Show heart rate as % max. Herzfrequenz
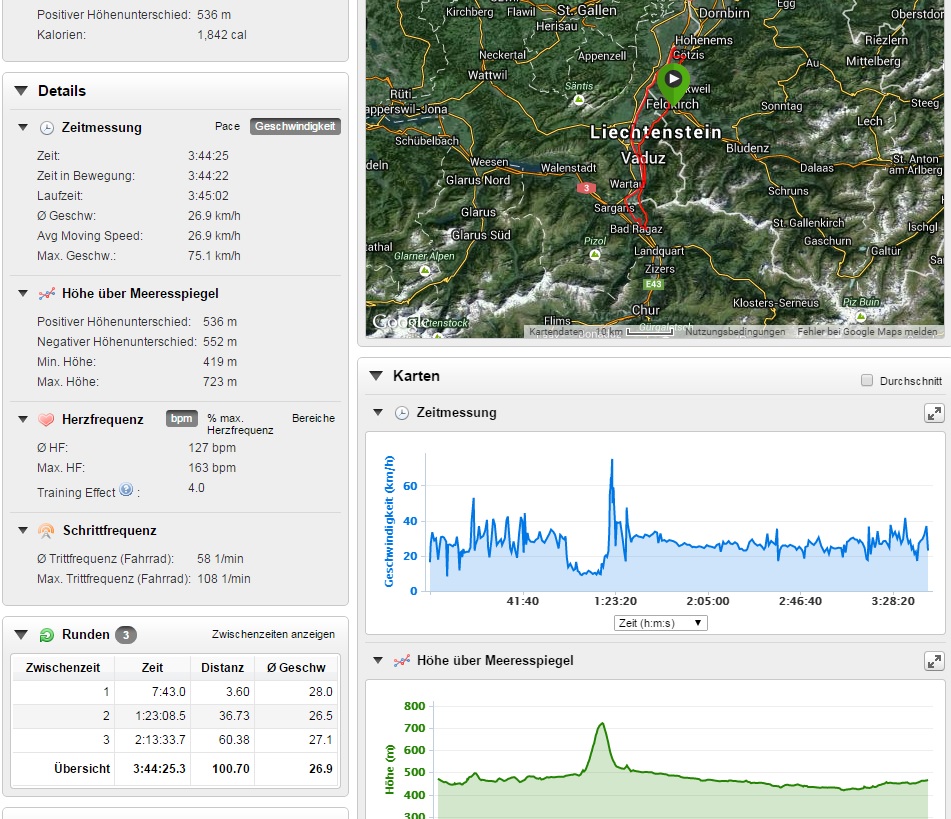Viewport: 951px width, 819px height. pyautogui.click(x=239, y=424)
